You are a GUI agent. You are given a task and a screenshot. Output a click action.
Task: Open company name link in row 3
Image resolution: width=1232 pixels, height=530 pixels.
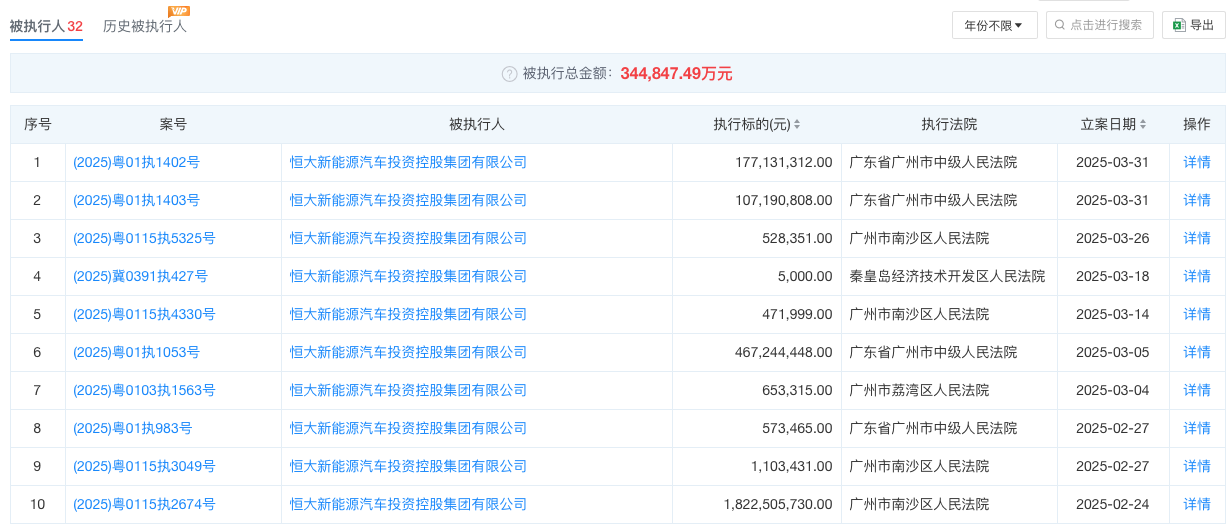[408, 238]
